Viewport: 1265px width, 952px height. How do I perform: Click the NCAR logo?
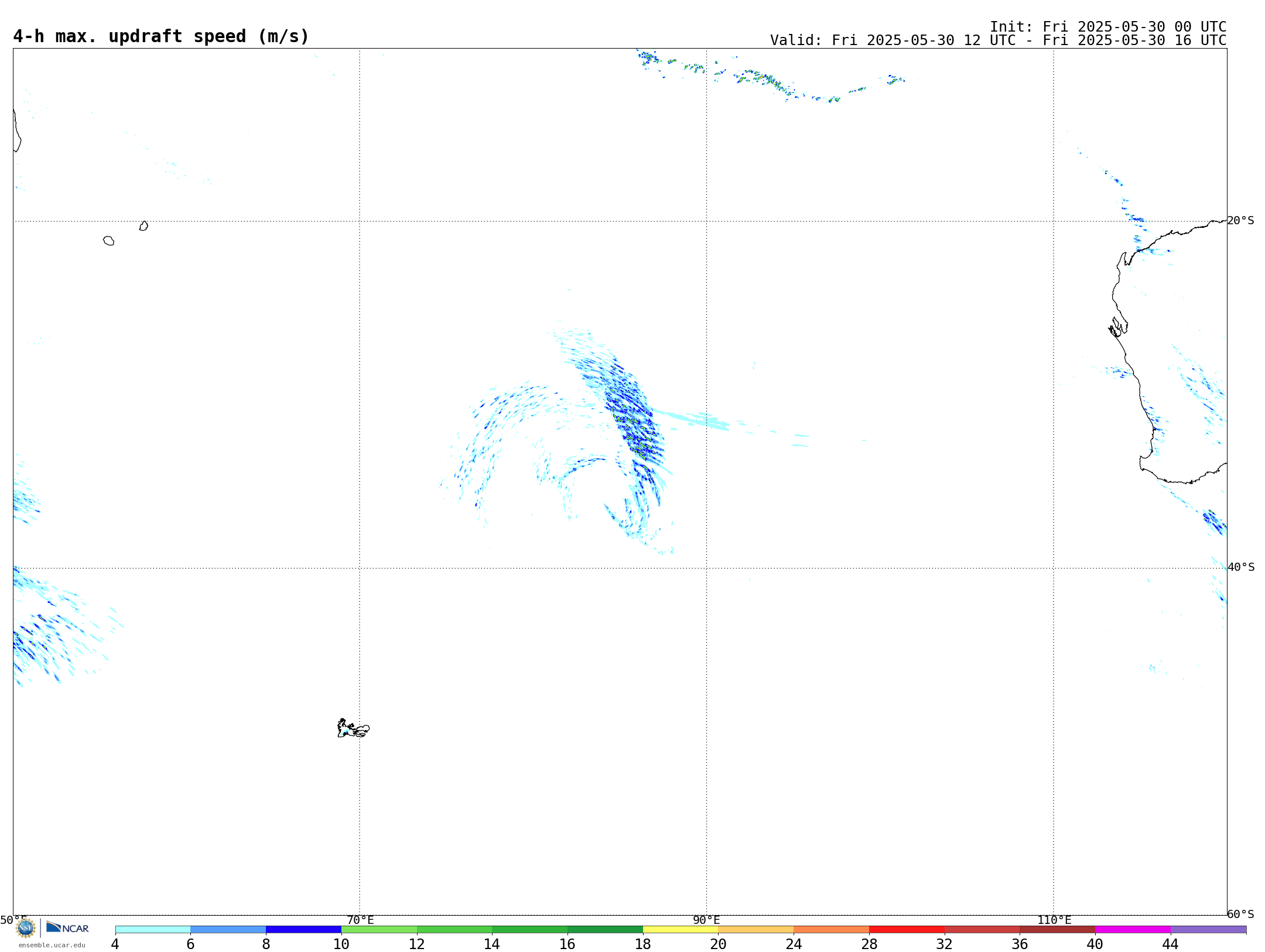point(67,927)
